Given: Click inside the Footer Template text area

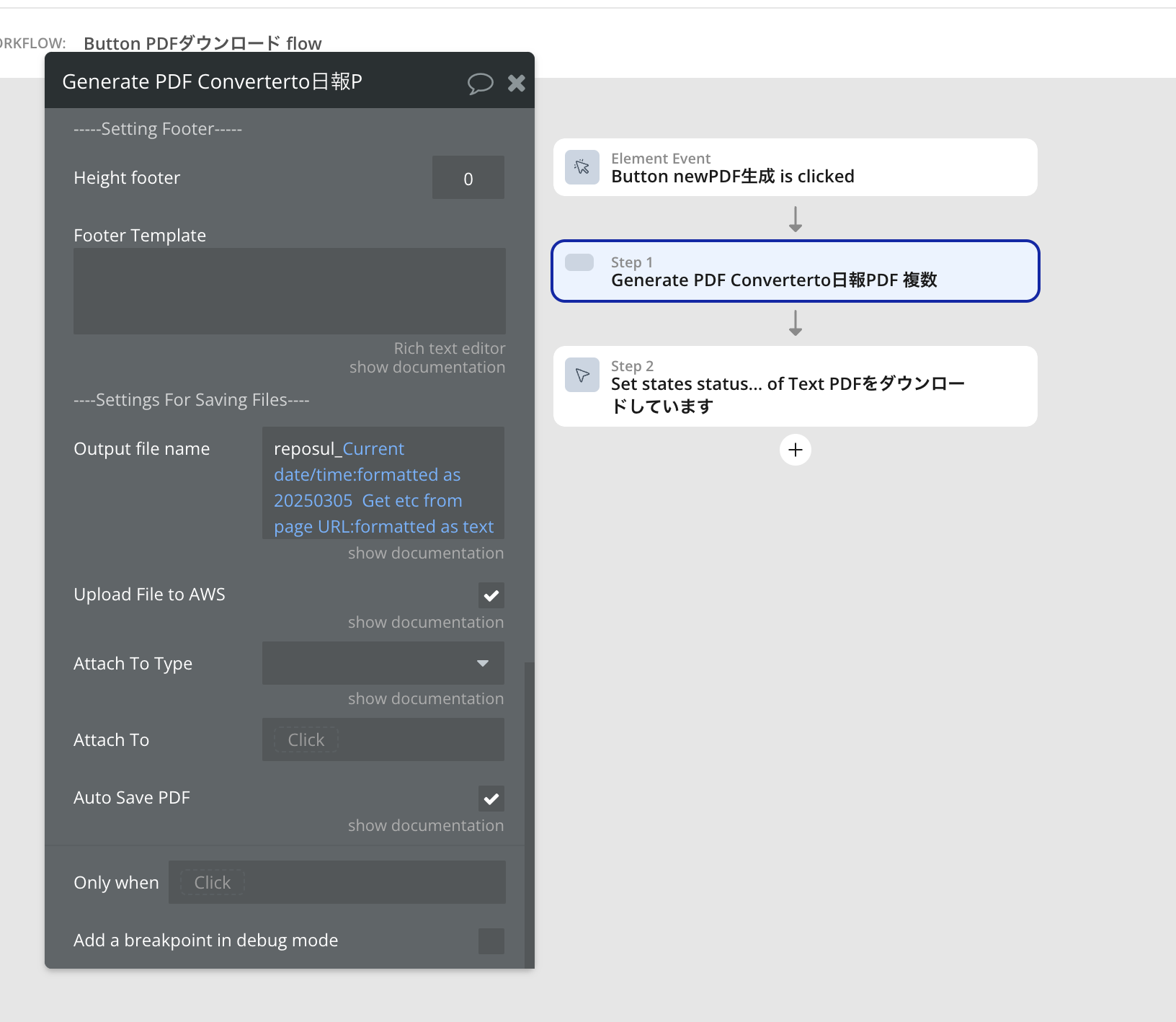Looking at the screenshot, I should click(x=289, y=291).
